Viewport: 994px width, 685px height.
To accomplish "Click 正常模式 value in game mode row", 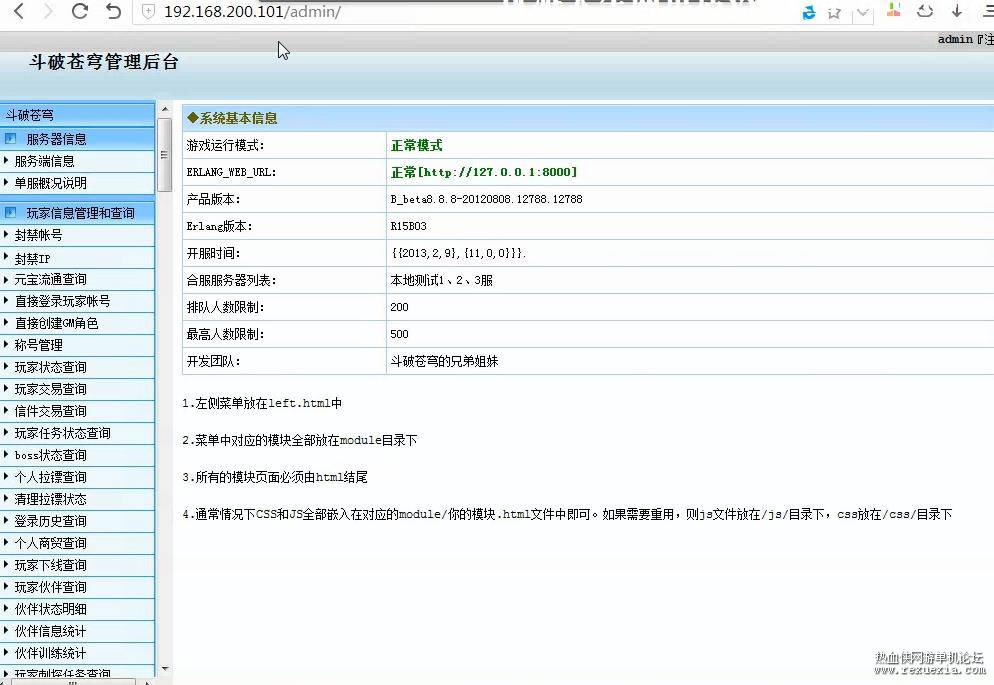I will pos(416,145).
